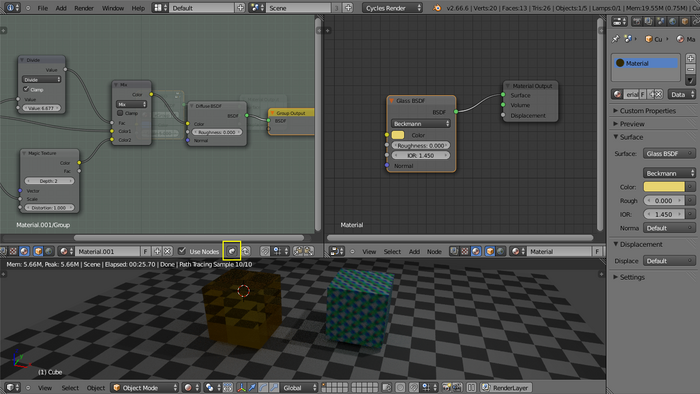Remove material slot with minus icon in properties
Viewport: 700px width, 394px height.
click(x=690, y=69)
